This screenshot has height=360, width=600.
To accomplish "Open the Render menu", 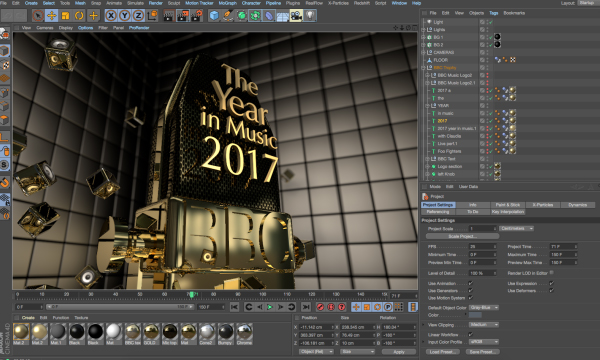I will [155, 3].
